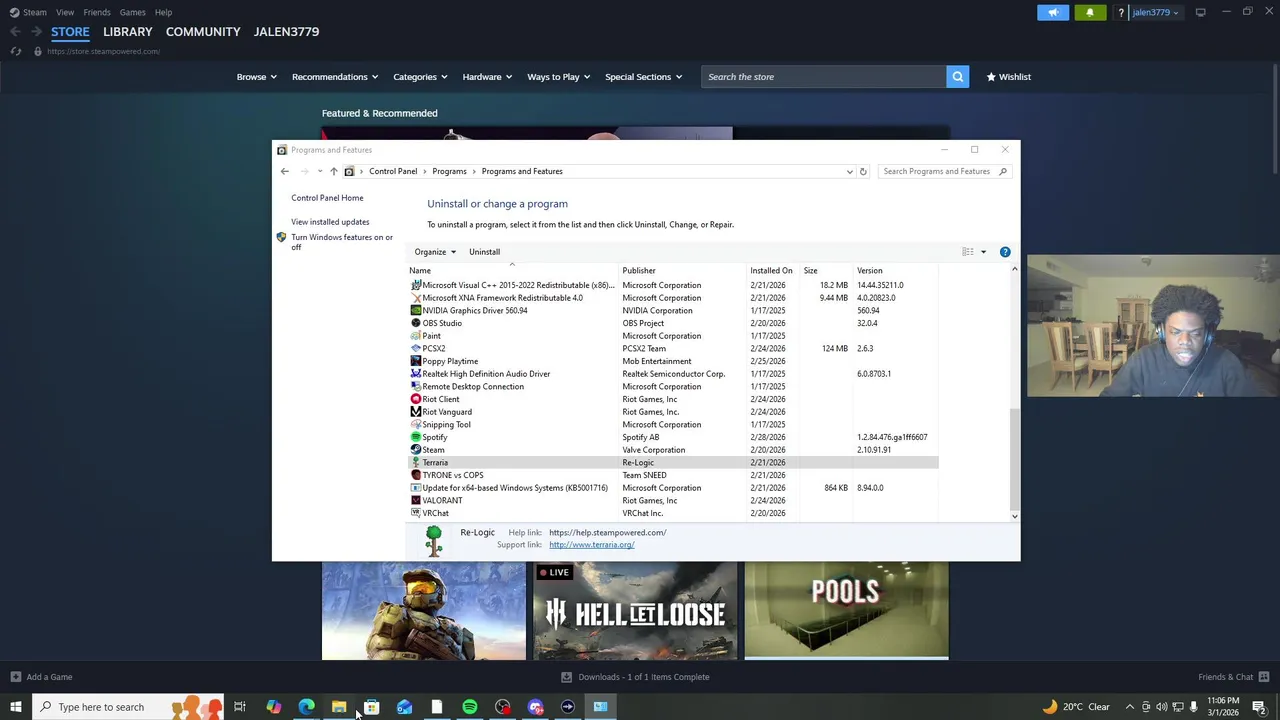Open the Windows notification center icon
This screenshot has height=720, width=1280.
pyautogui.click(x=1260, y=707)
